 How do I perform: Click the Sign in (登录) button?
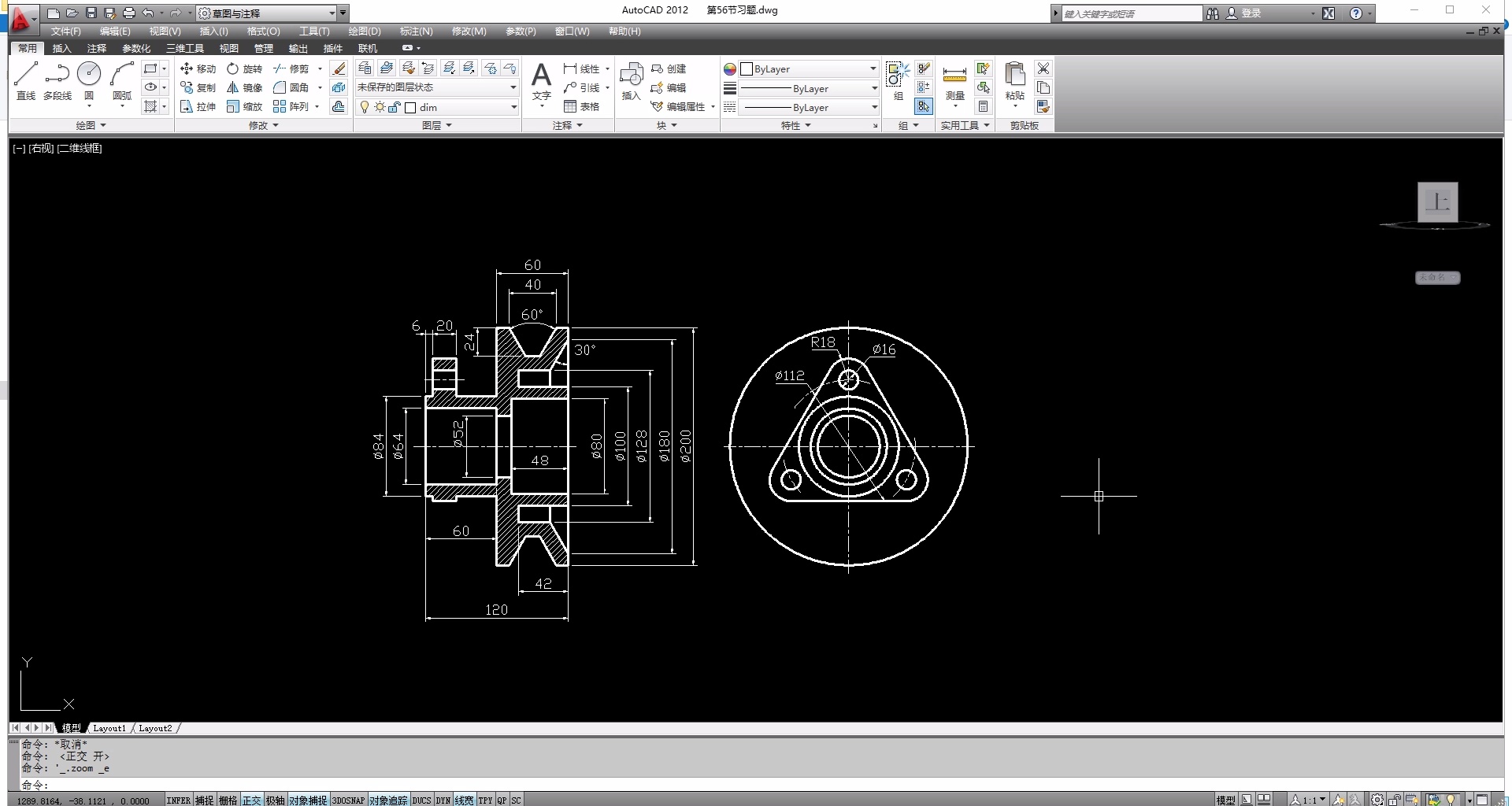click(x=1251, y=13)
